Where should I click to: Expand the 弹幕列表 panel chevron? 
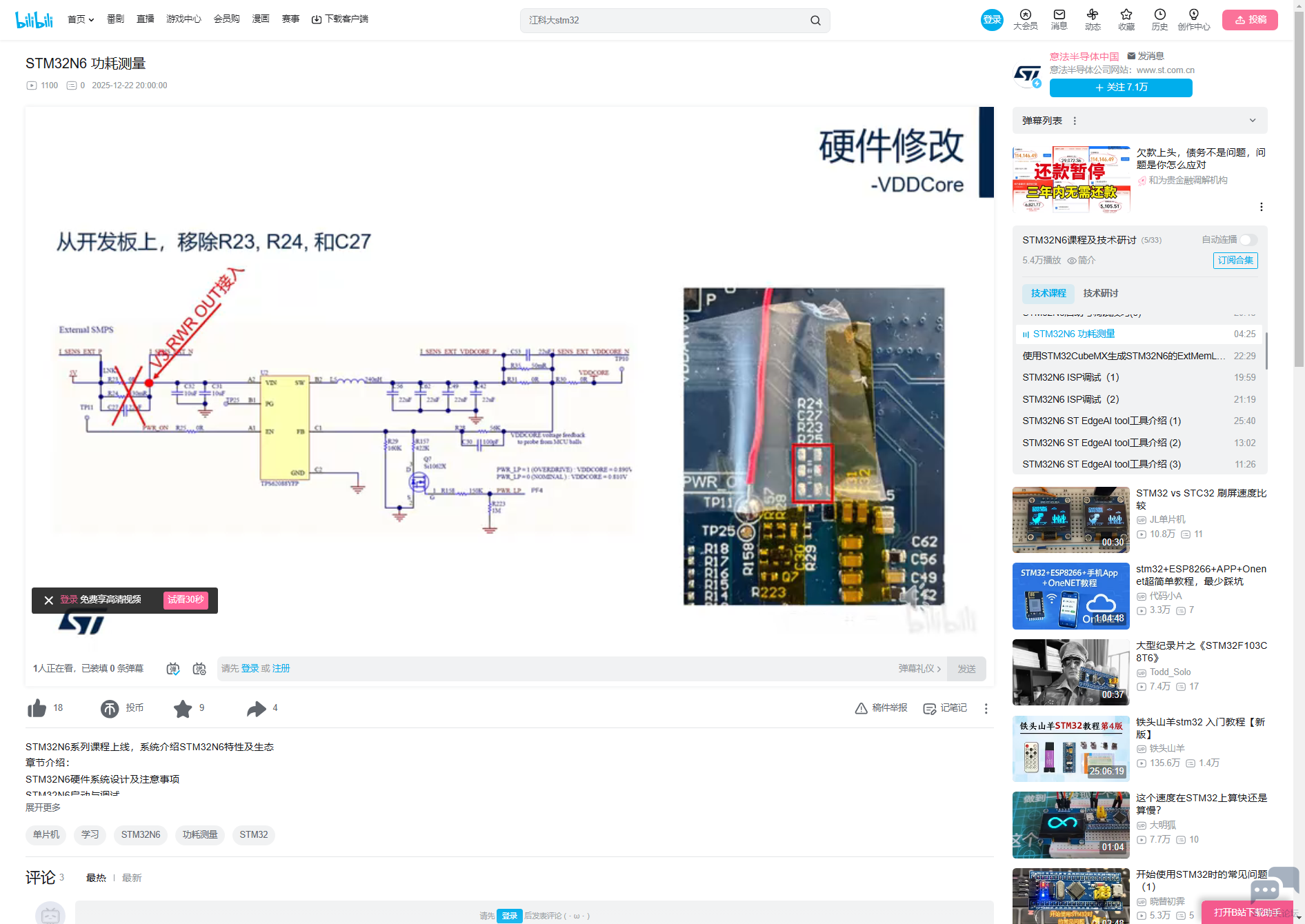tap(1253, 121)
